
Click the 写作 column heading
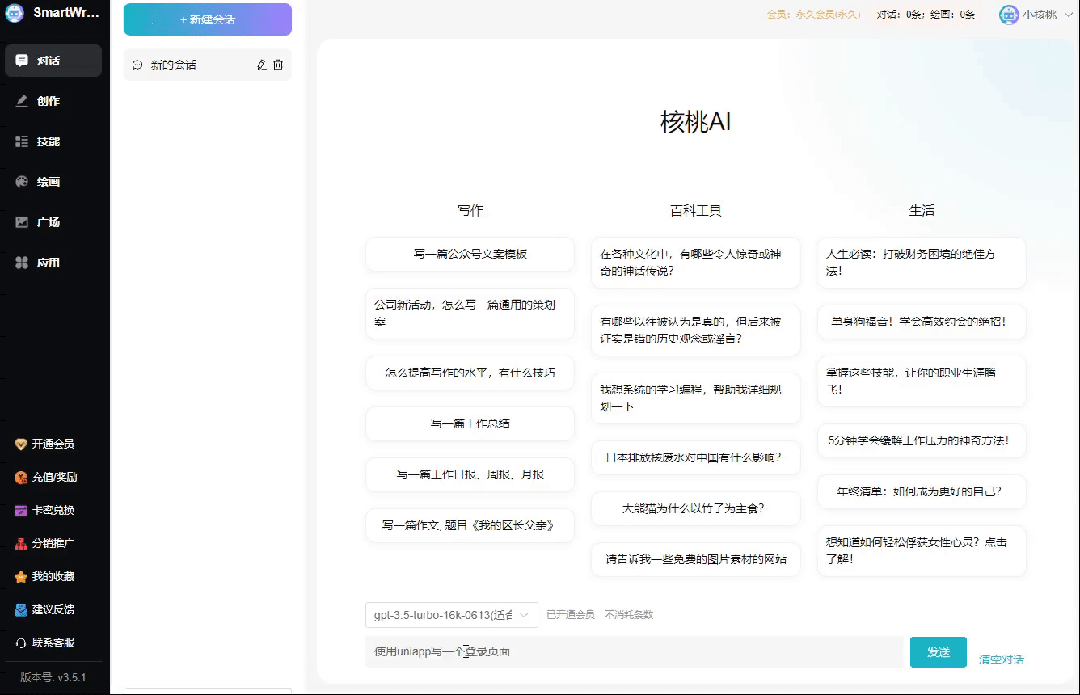click(470, 210)
